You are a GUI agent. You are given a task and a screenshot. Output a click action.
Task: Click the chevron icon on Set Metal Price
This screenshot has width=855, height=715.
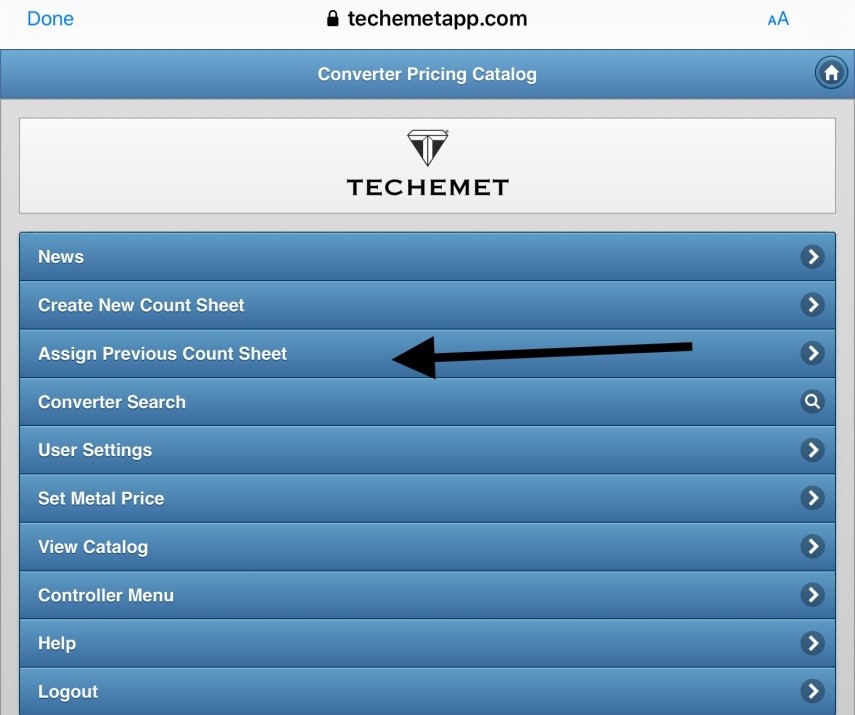813,498
